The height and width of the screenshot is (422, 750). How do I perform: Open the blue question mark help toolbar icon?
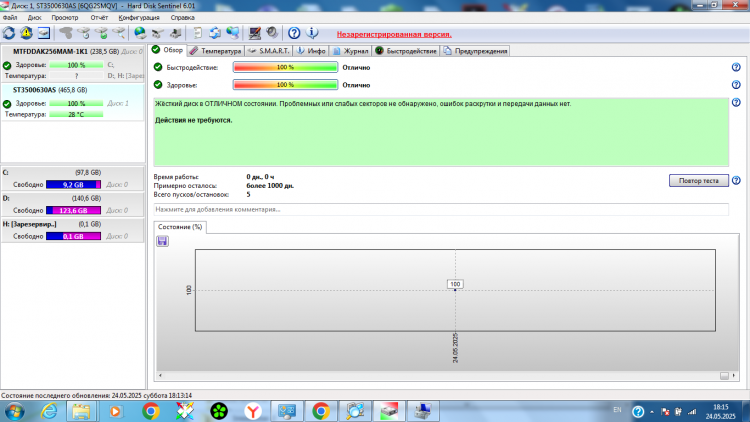pos(294,33)
